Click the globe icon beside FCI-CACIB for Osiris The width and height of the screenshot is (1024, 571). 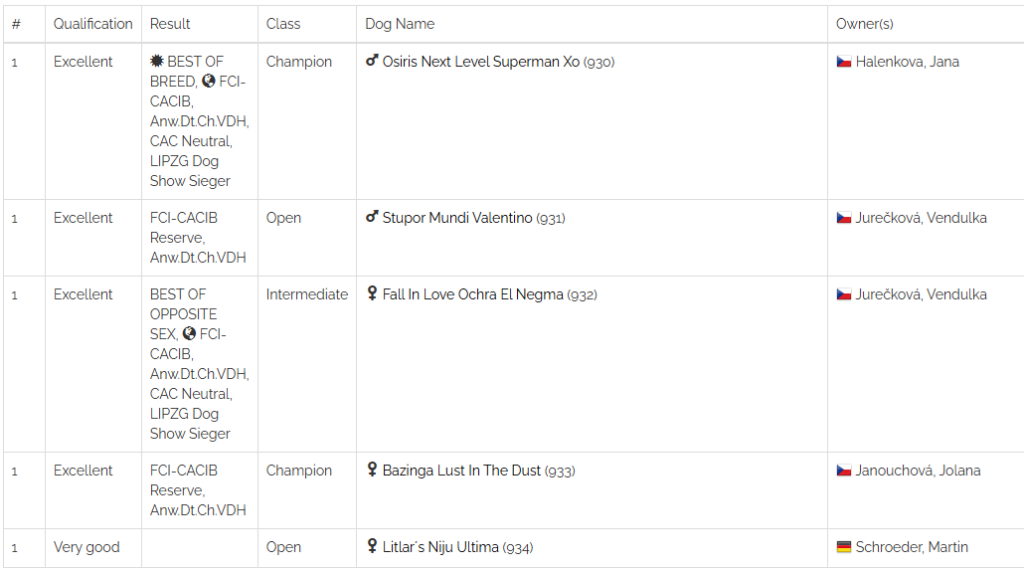coord(208,81)
